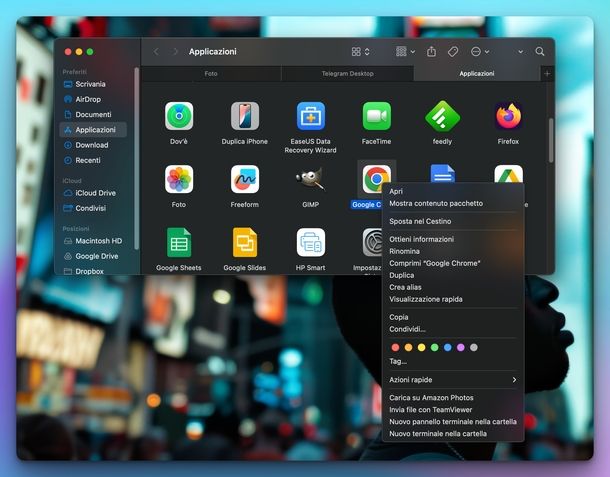Image resolution: width=610 pixels, height=477 pixels.
Task: Switch to the Telegram Desktop tab
Action: (x=347, y=74)
